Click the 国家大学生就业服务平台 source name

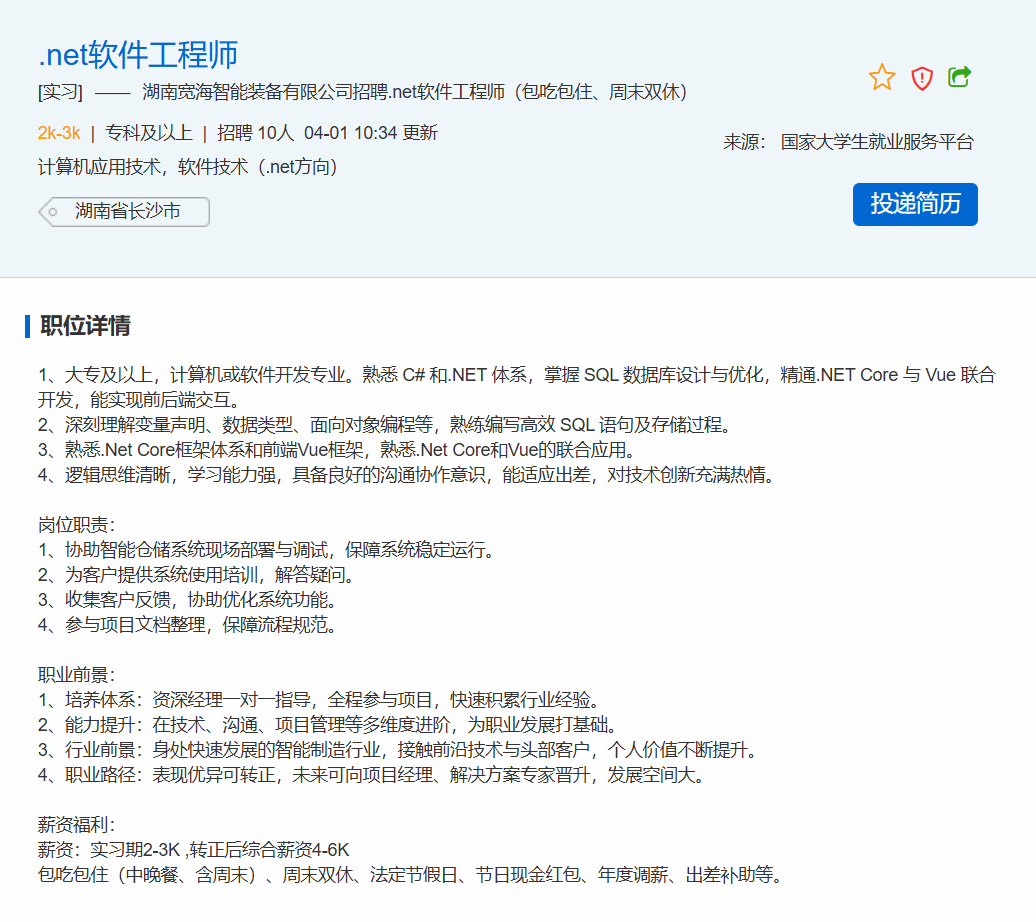(x=877, y=142)
